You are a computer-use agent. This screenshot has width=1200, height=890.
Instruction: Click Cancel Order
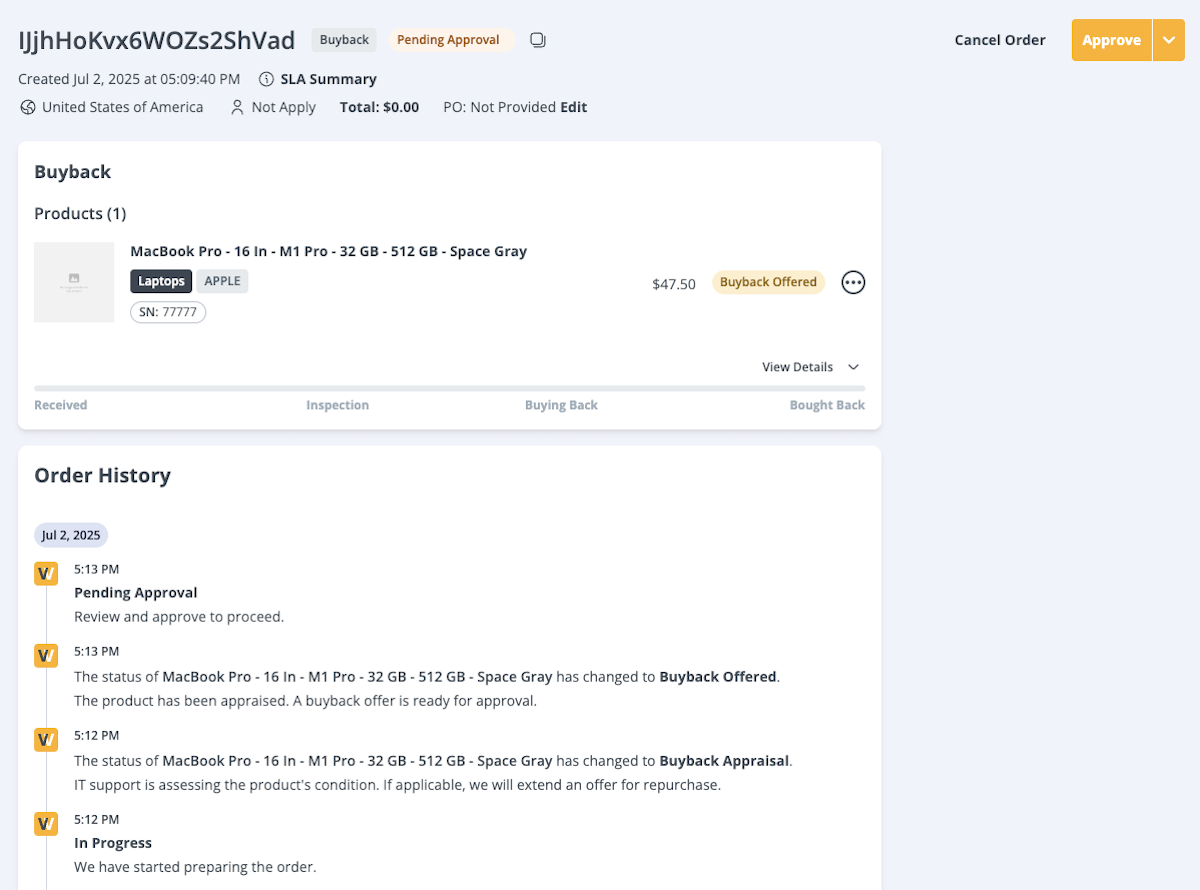1000,40
